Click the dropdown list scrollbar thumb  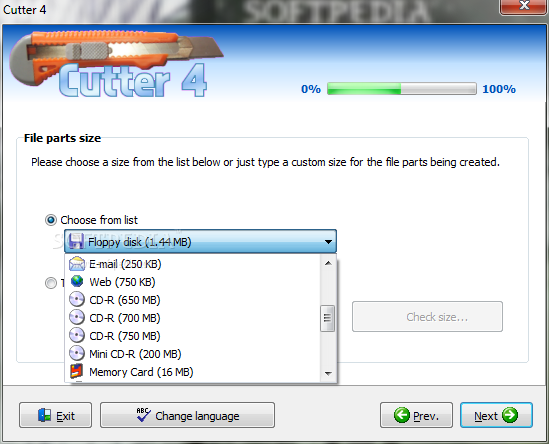327,318
